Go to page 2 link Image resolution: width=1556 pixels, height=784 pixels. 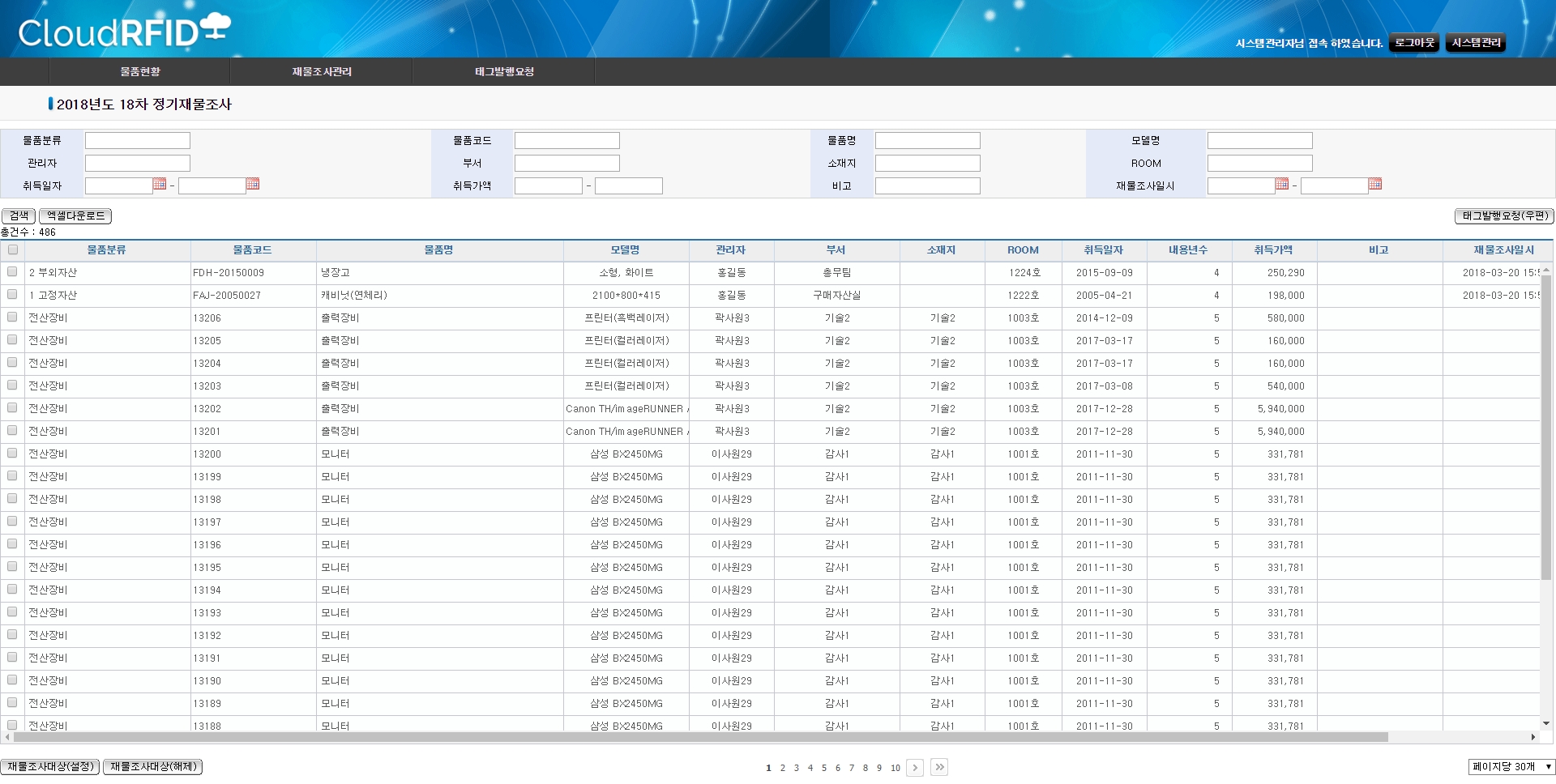tap(783, 768)
